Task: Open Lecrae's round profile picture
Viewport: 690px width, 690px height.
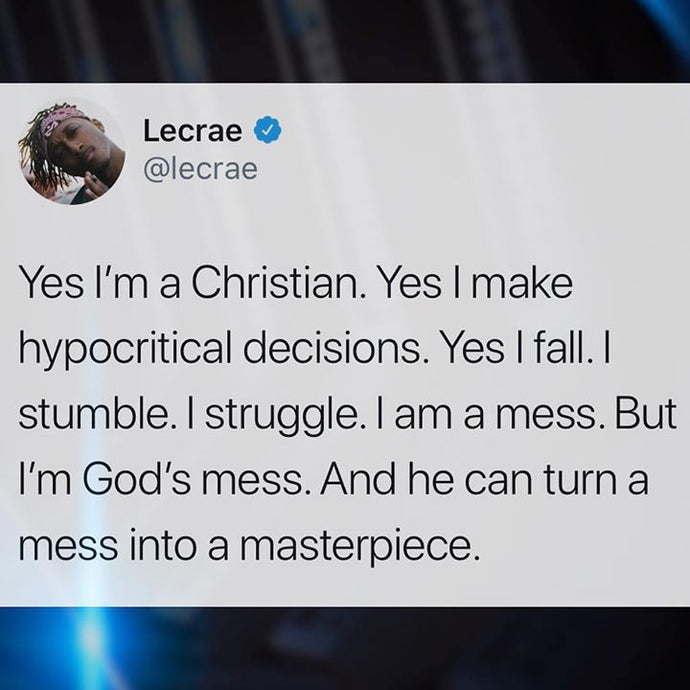Action: (72, 152)
